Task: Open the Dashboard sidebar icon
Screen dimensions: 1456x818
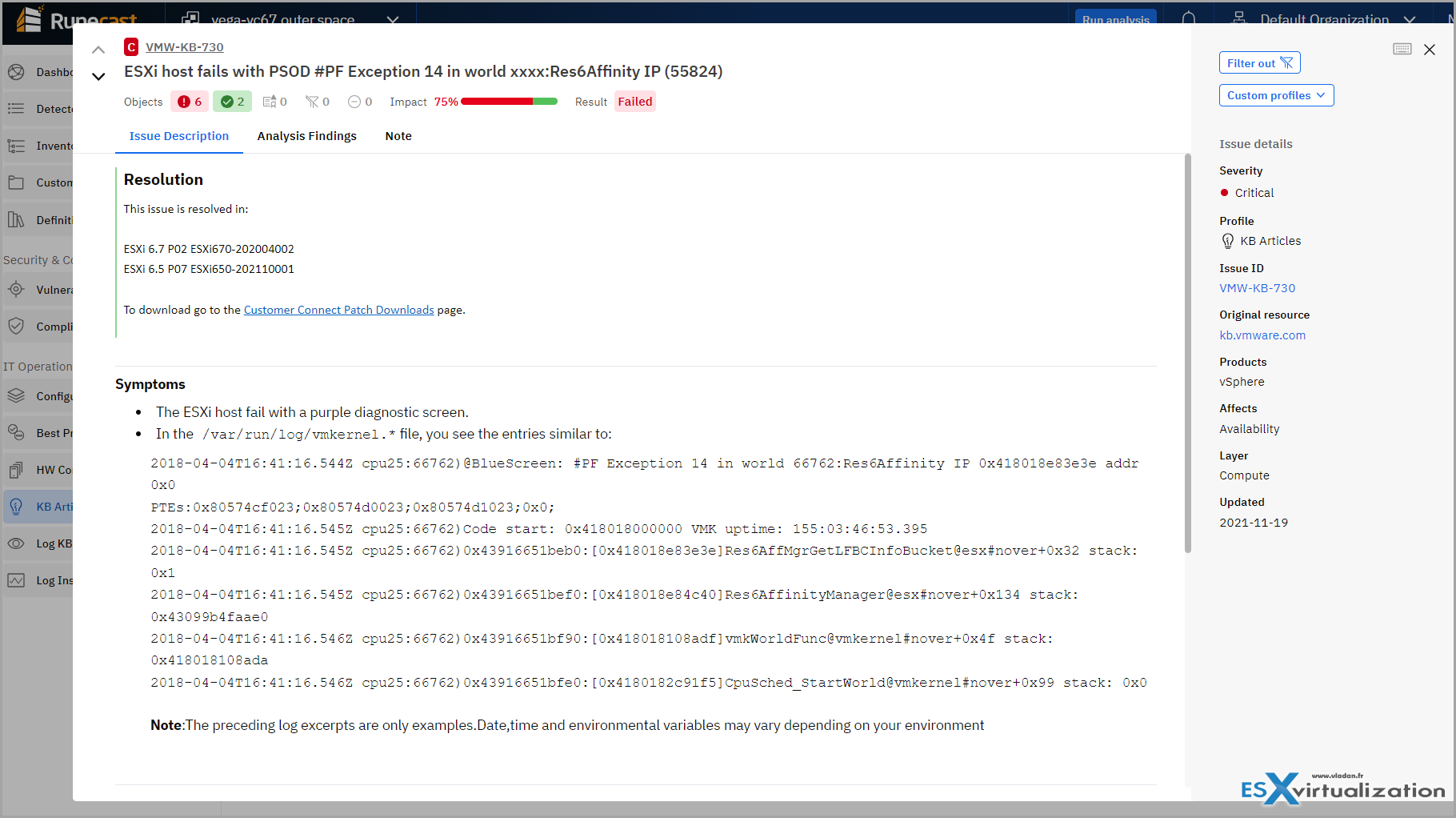Action: [16, 72]
